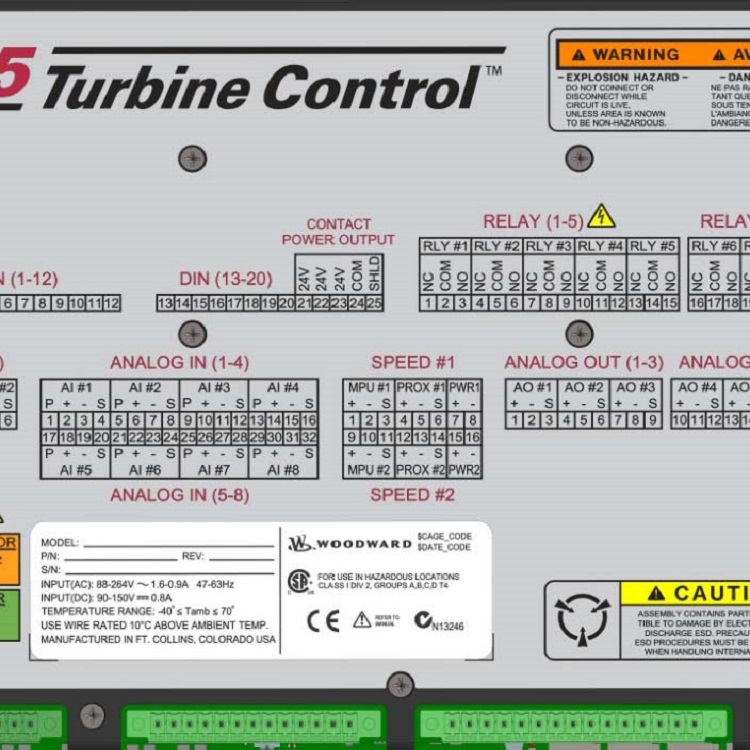This screenshot has width=750, height=750.
Task: Click the MPU #1 label
Action: 369,387
